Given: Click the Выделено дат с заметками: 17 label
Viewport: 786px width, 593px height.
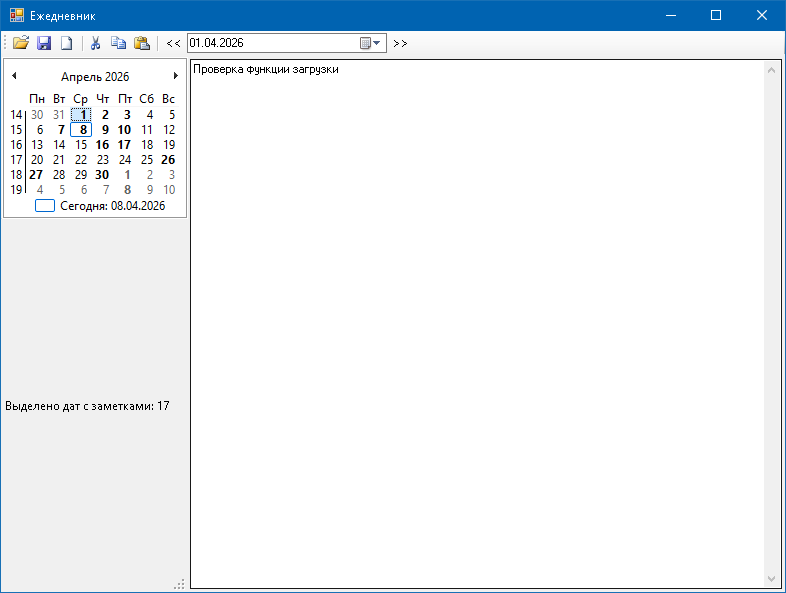Looking at the screenshot, I should point(87,406).
